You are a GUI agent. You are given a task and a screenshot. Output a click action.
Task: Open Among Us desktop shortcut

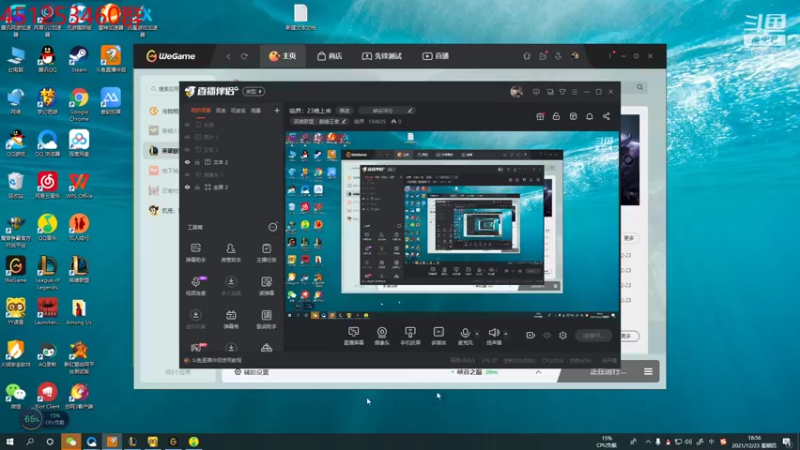79,312
